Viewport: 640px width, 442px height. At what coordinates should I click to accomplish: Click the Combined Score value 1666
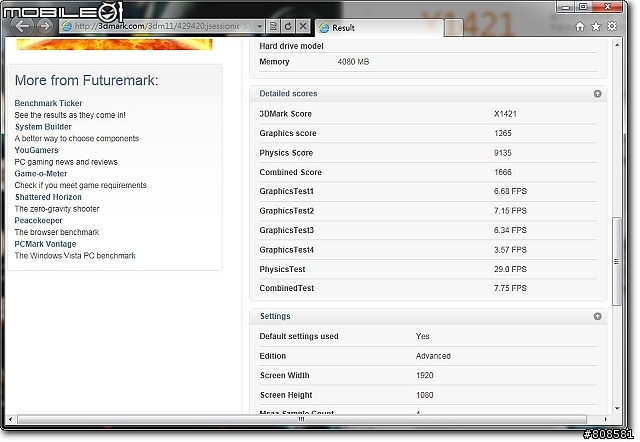502,172
